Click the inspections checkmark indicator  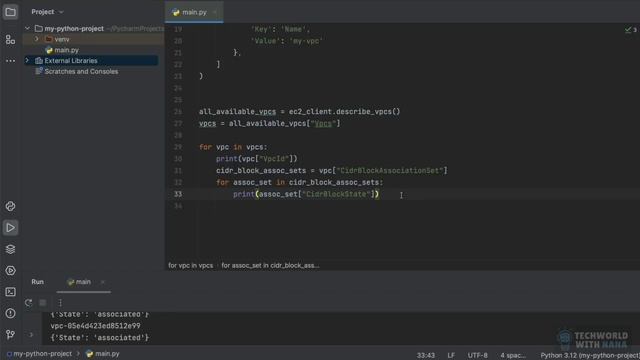point(631,30)
